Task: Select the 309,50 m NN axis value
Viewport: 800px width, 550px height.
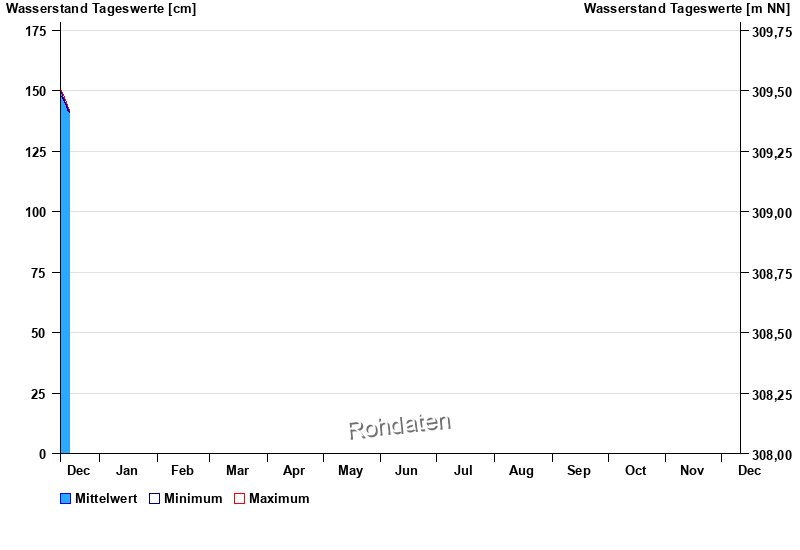Action: click(772, 92)
